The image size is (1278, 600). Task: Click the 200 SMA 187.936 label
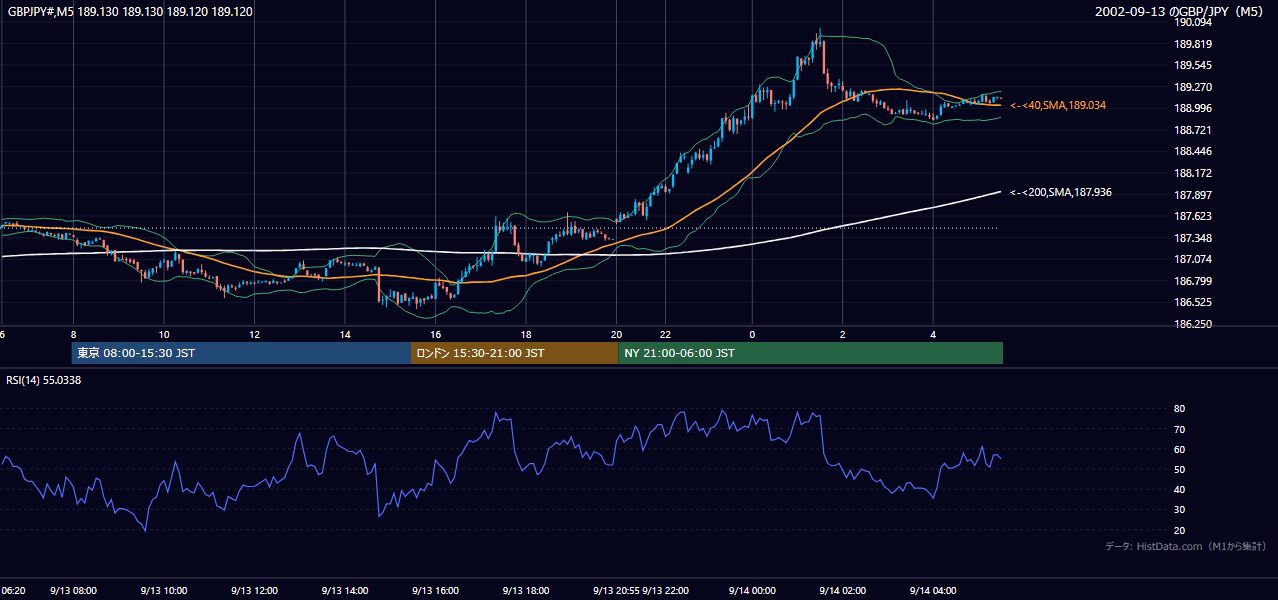click(1061, 192)
